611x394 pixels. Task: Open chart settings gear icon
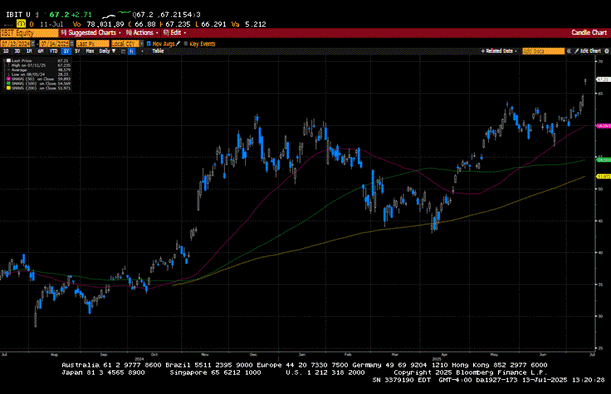[607, 51]
